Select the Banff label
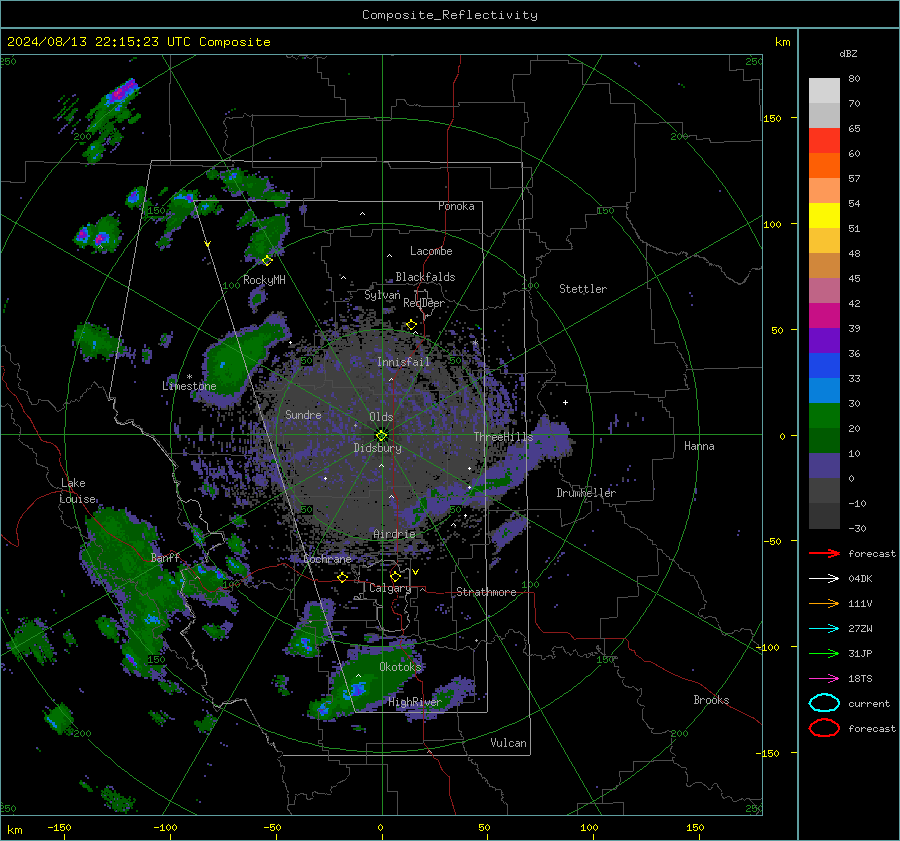The height and width of the screenshot is (841, 900). tap(165, 557)
